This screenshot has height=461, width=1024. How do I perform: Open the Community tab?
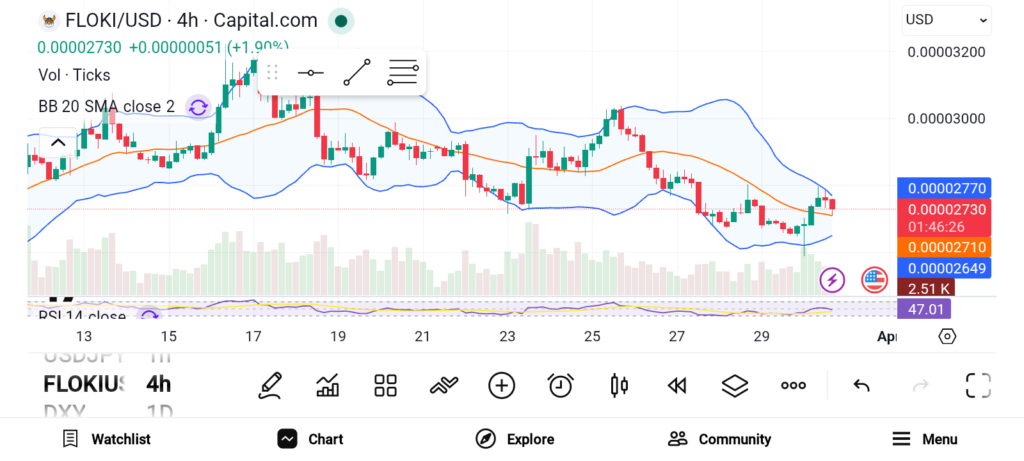coord(719,439)
